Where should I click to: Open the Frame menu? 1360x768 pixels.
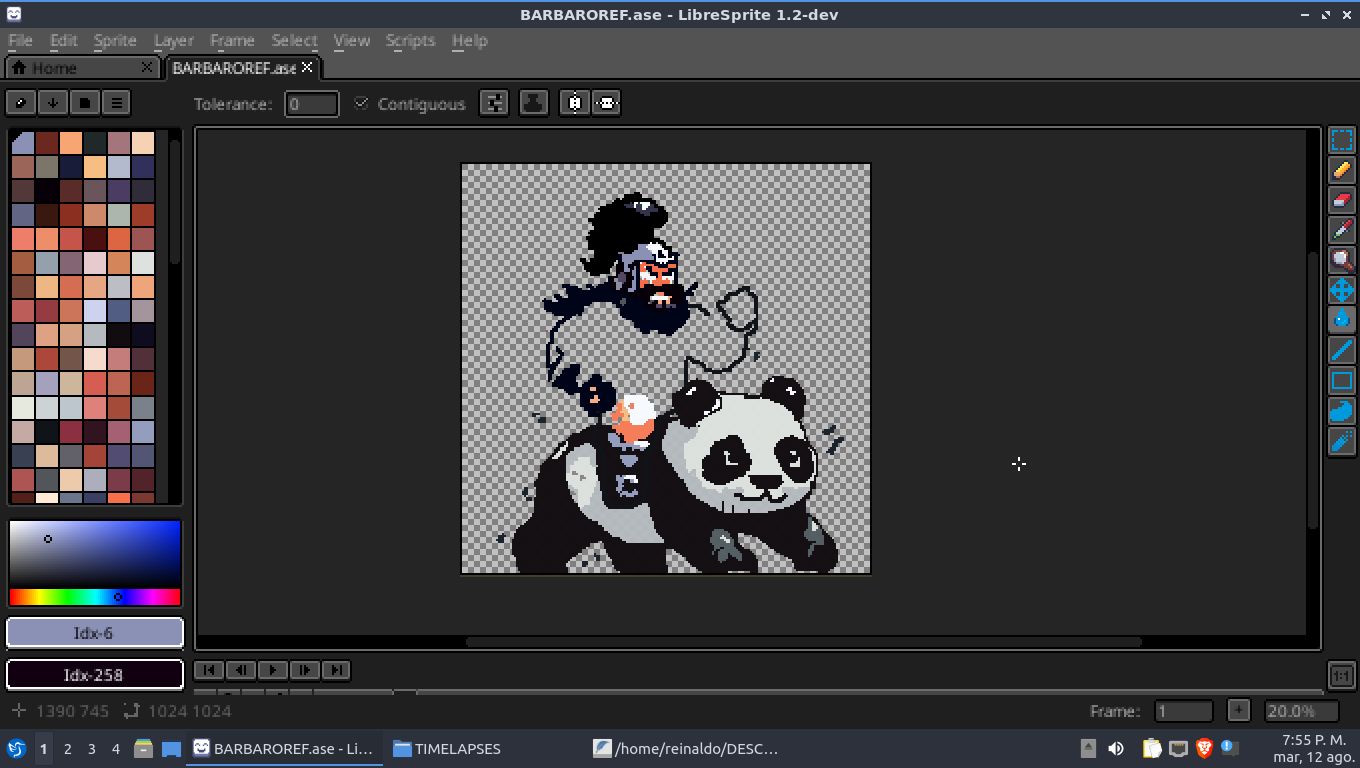232,40
